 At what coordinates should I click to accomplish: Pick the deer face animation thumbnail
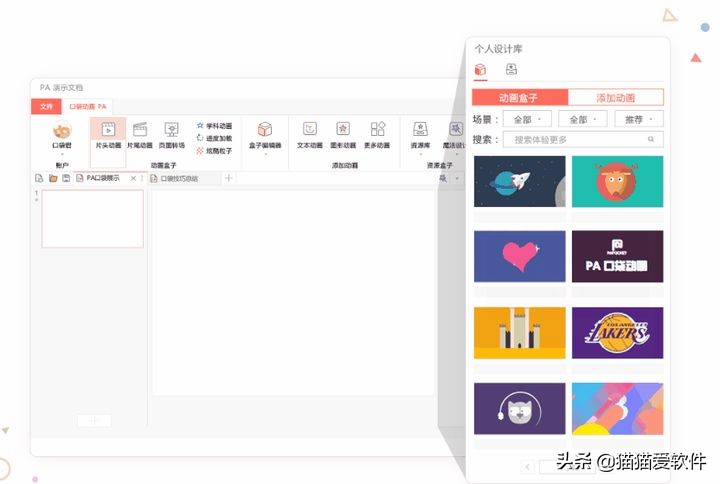coord(617,181)
